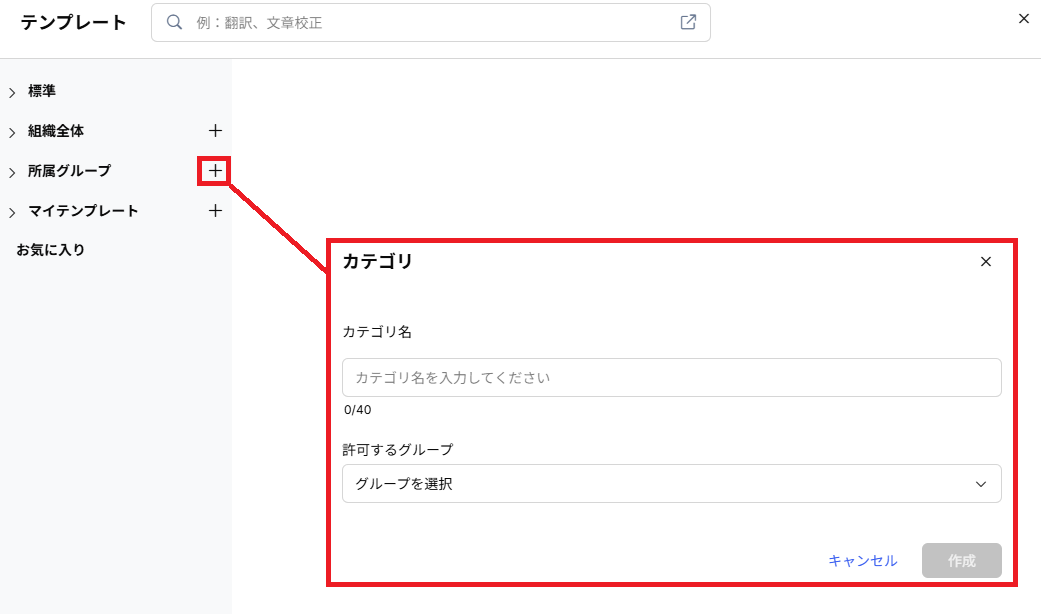Open templates in new window icon
This screenshot has height=614, width=1041.
tap(688, 22)
